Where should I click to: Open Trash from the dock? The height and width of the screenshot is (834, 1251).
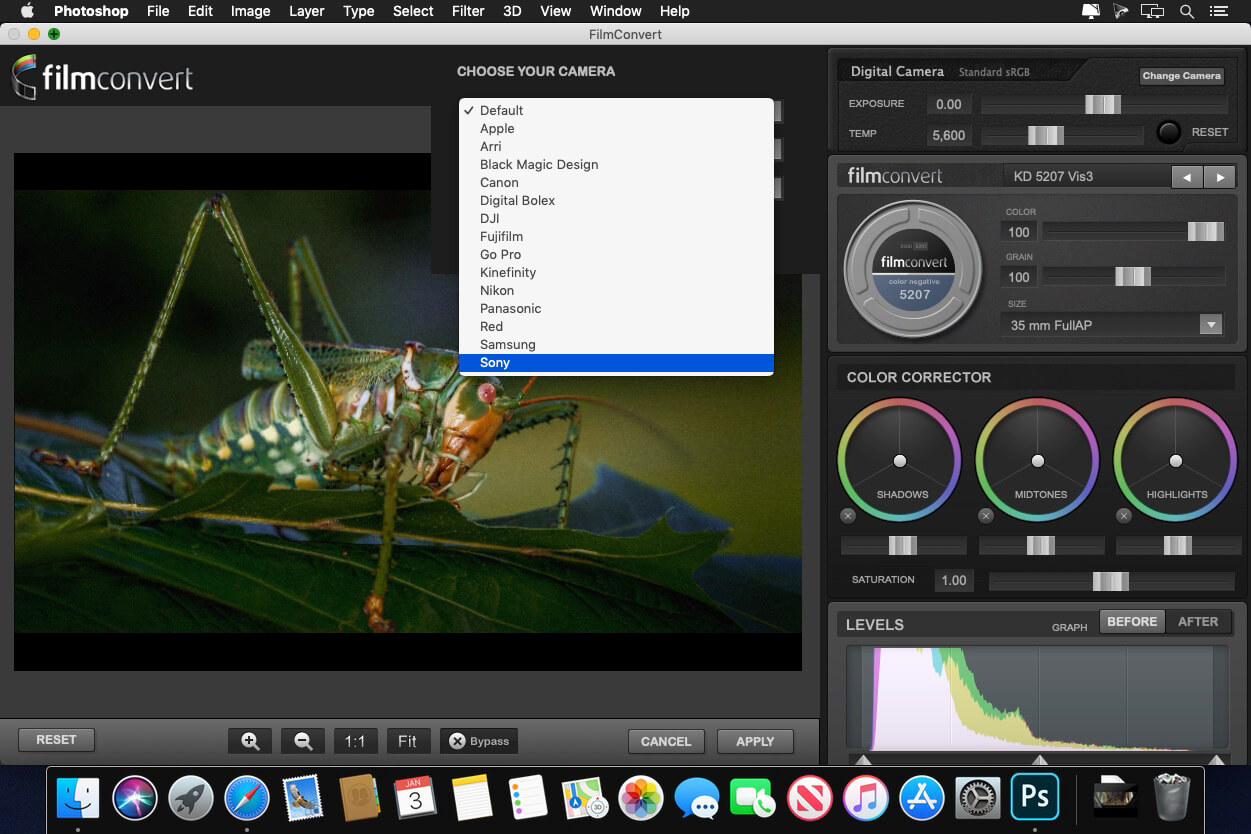[x=1171, y=798]
